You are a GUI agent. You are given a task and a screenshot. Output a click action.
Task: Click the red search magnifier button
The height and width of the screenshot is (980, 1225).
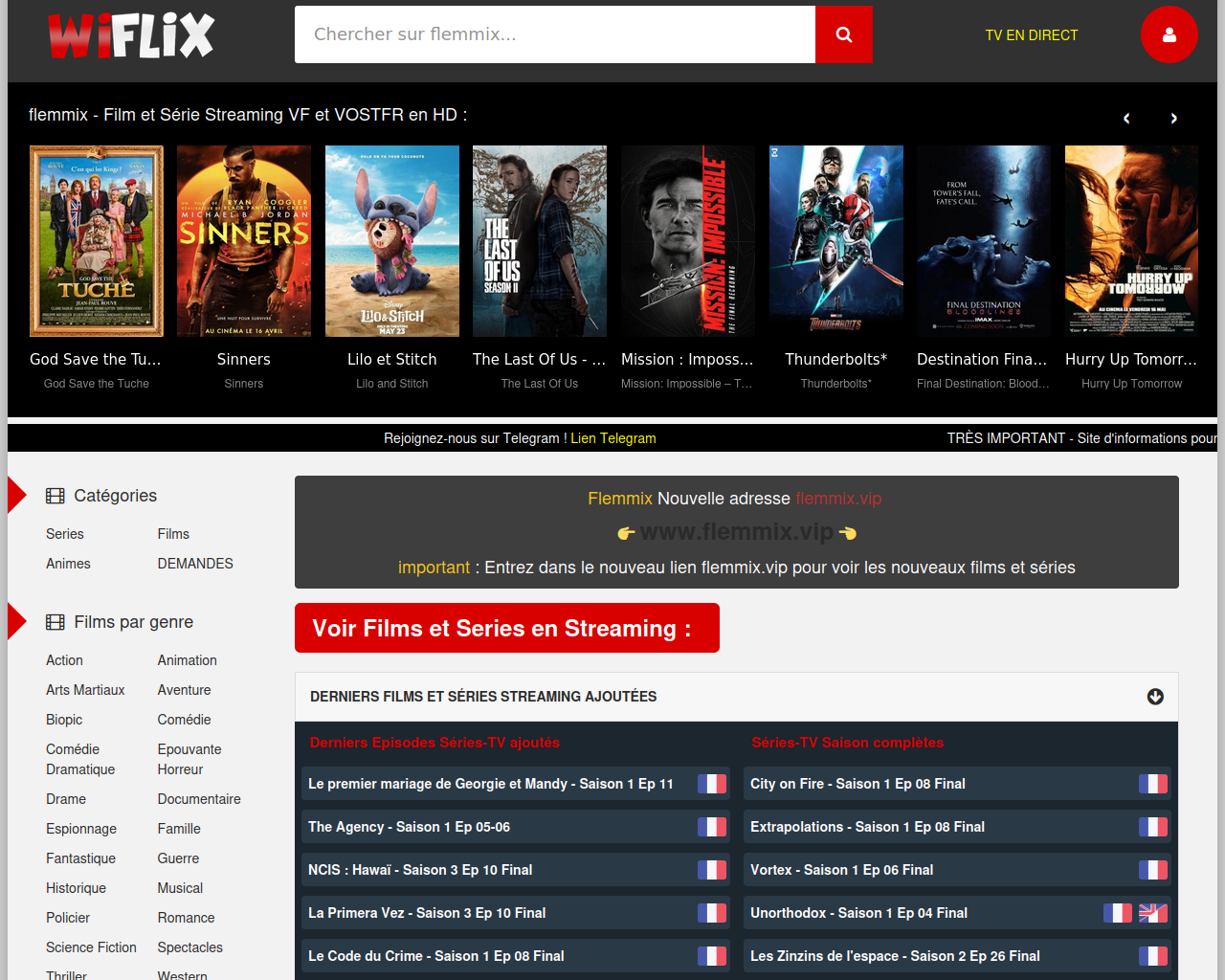tap(843, 34)
